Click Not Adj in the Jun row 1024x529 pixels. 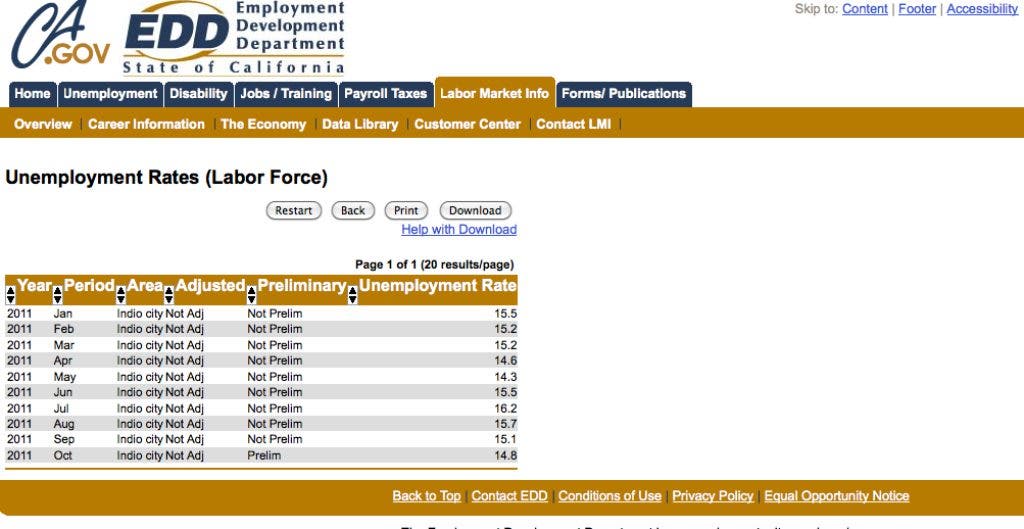184,393
